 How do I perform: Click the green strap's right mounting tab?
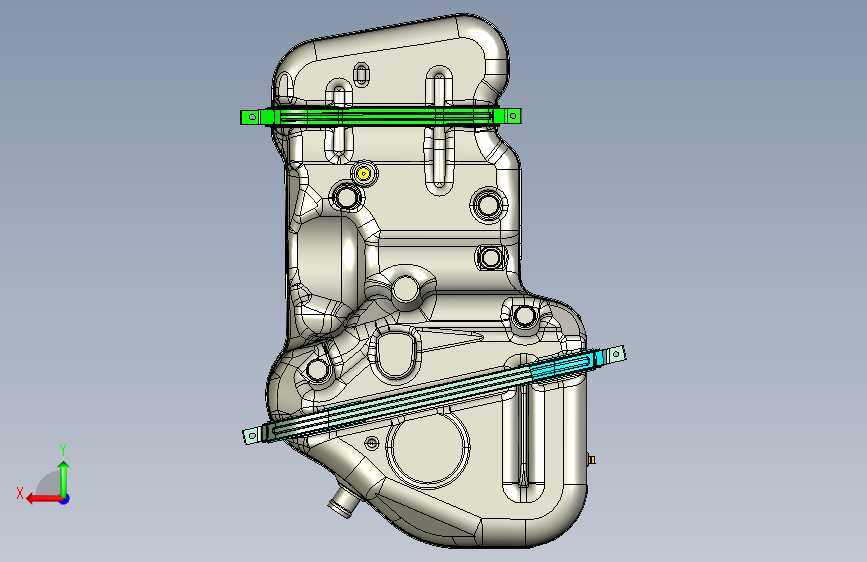pyautogui.click(x=513, y=116)
